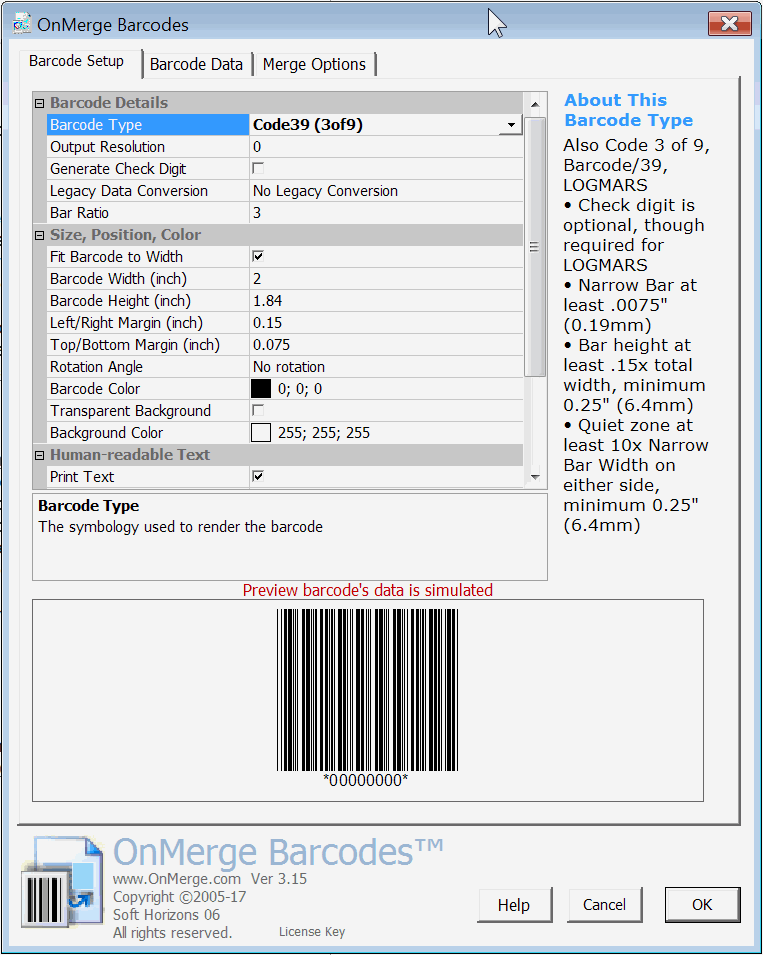Enable the Generate Check Digit checkbox
The height and width of the screenshot is (955, 763).
click(x=258, y=169)
